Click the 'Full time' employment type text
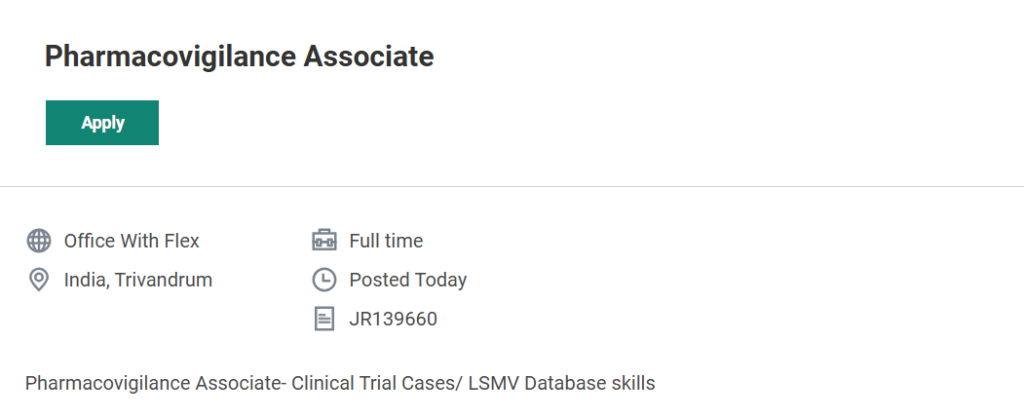 click(386, 241)
